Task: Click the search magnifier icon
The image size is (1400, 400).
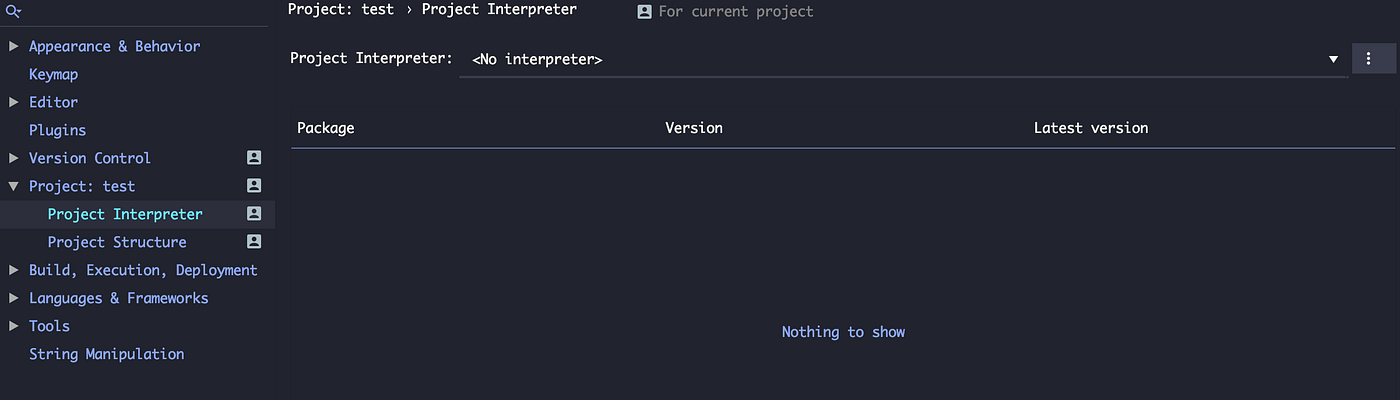Action: (13, 12)
